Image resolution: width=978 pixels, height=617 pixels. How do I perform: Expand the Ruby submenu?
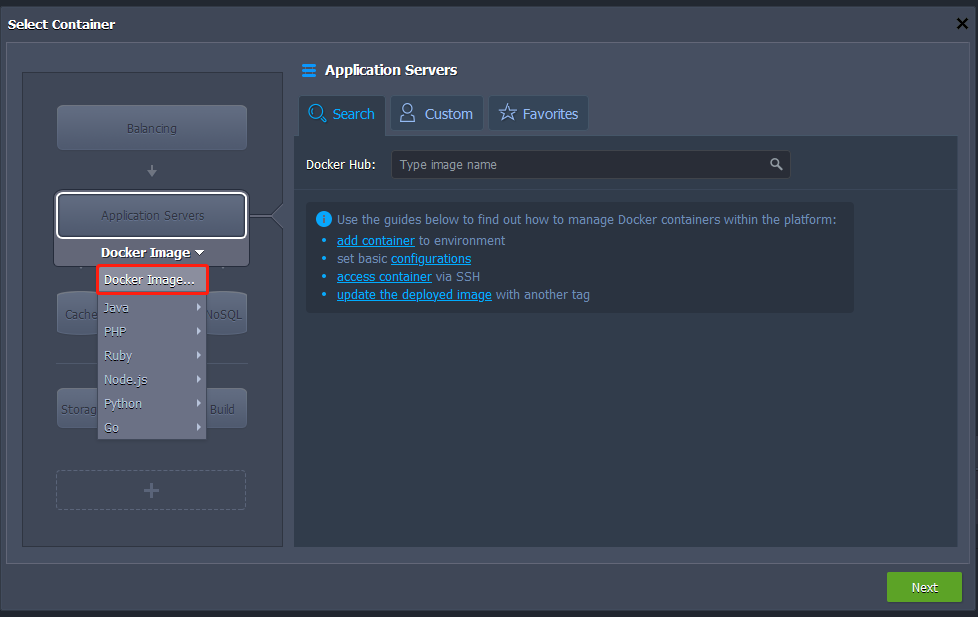(x=152, y=356)
